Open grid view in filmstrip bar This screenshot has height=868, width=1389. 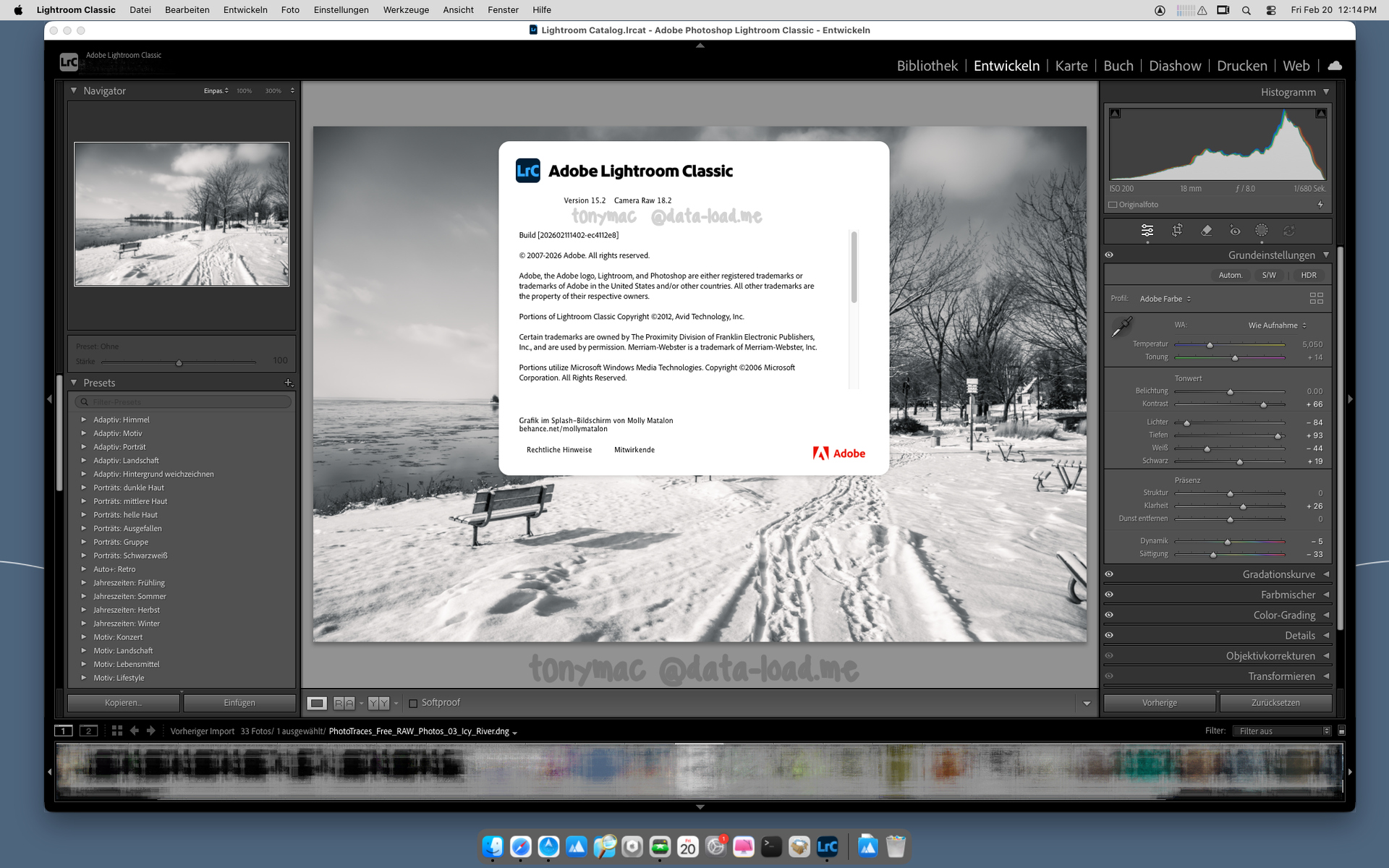(117, 731)
